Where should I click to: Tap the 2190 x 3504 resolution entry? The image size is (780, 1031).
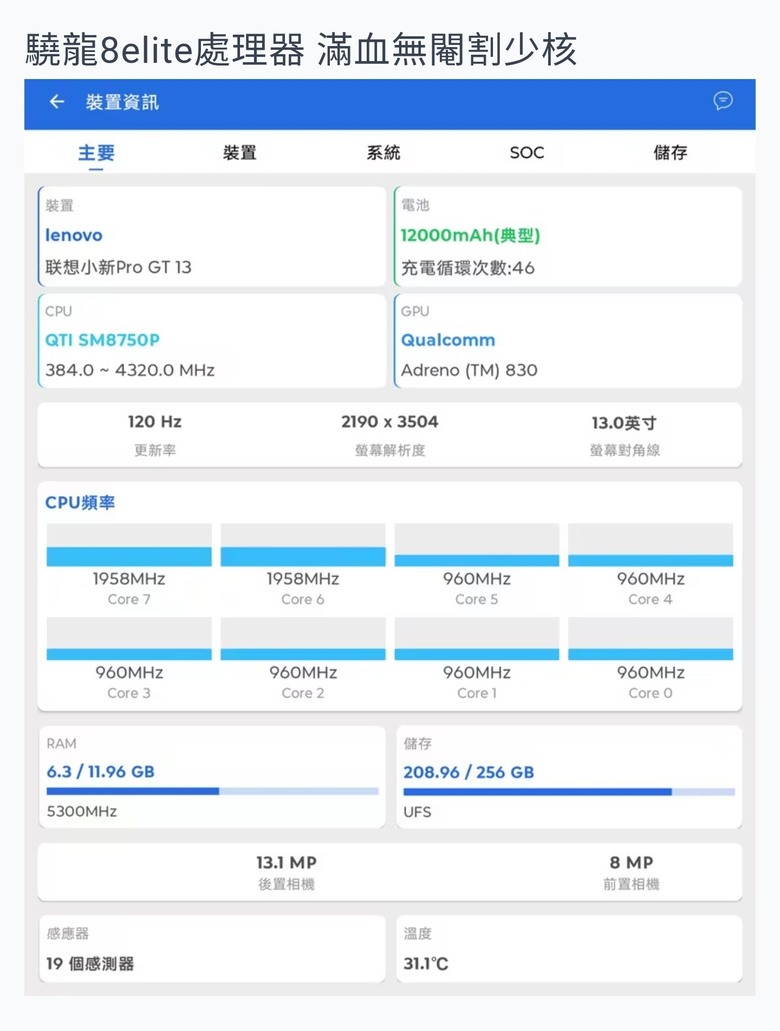390,435
